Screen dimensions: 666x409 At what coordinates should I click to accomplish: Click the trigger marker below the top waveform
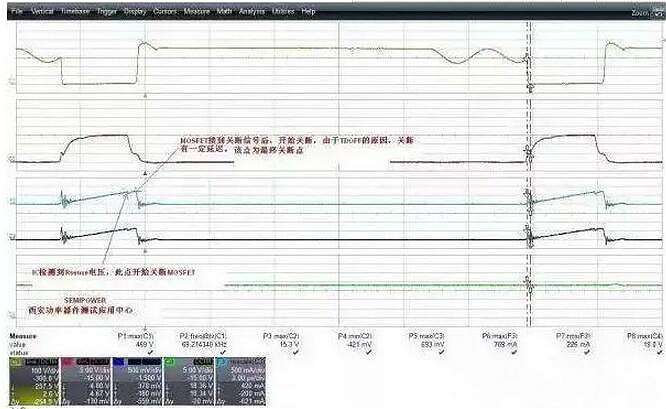[x=146, y=95]
